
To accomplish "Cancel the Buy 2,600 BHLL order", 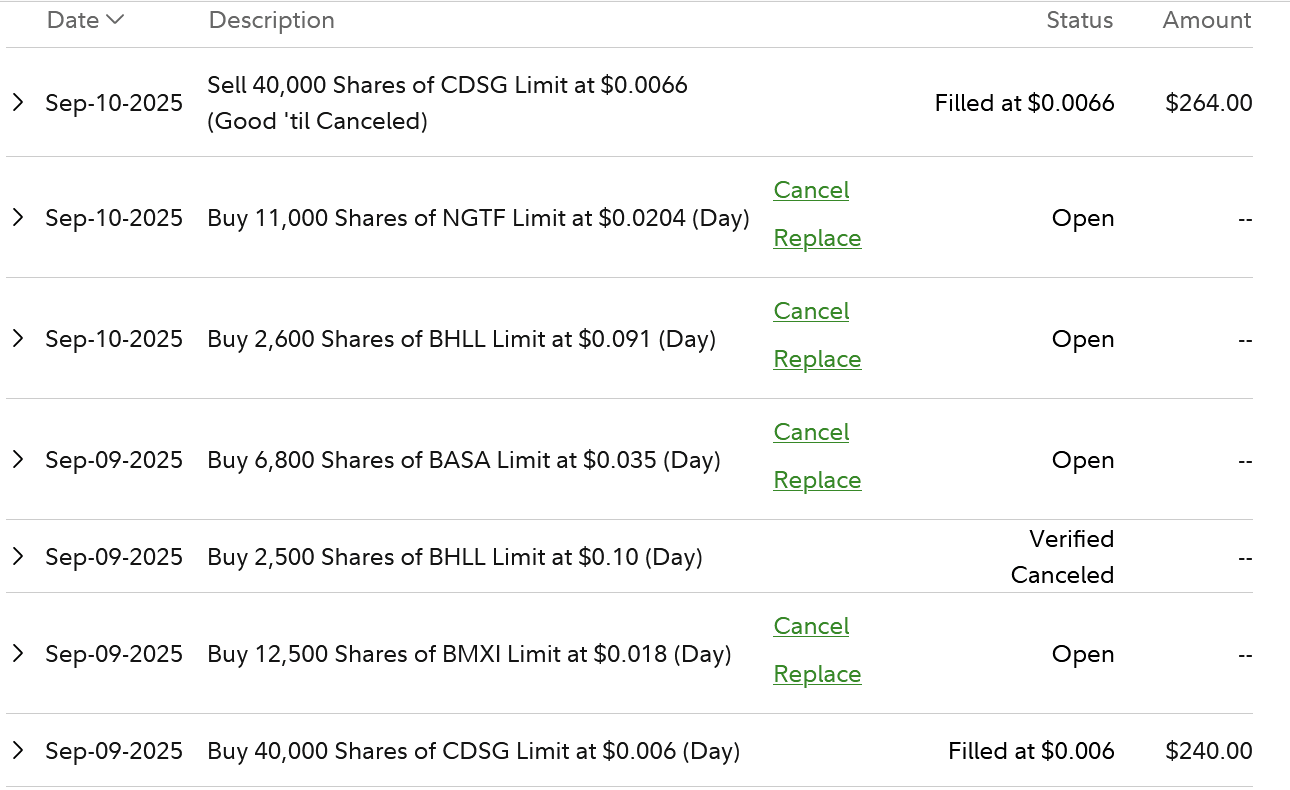I will click(x=811, y=311).
